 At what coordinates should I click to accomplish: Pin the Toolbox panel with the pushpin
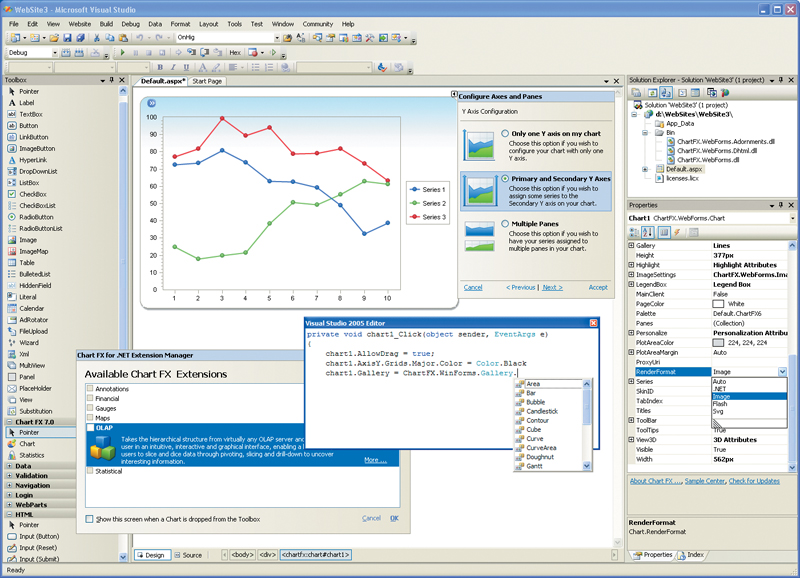112,80
